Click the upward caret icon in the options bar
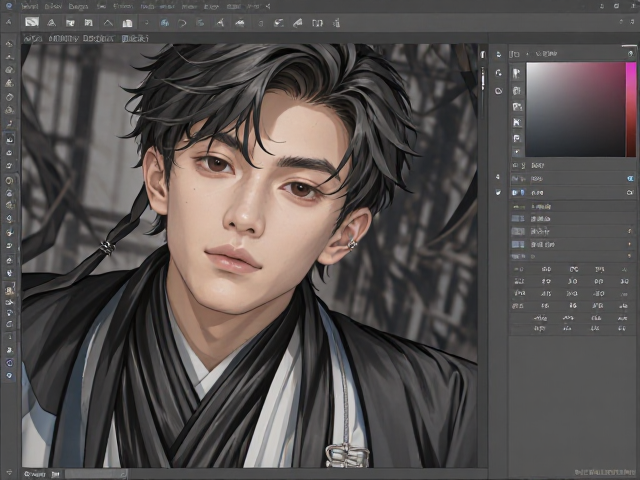 (108, 23)
